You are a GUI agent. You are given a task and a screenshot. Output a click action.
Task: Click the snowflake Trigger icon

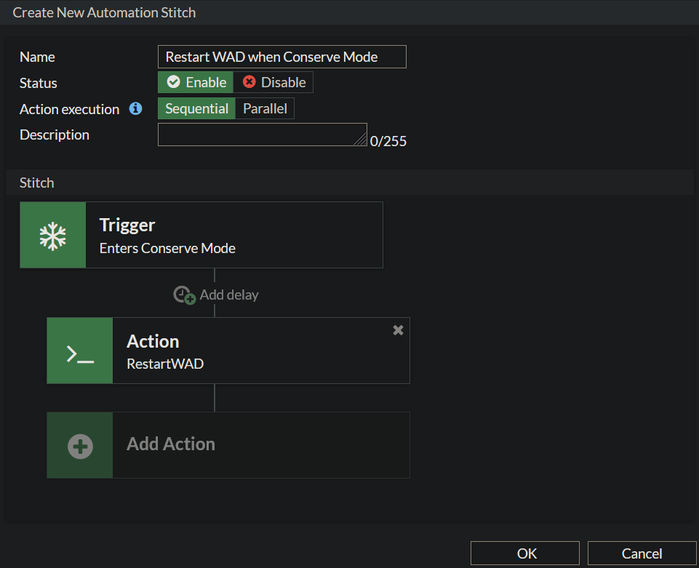tap(52, 235)
